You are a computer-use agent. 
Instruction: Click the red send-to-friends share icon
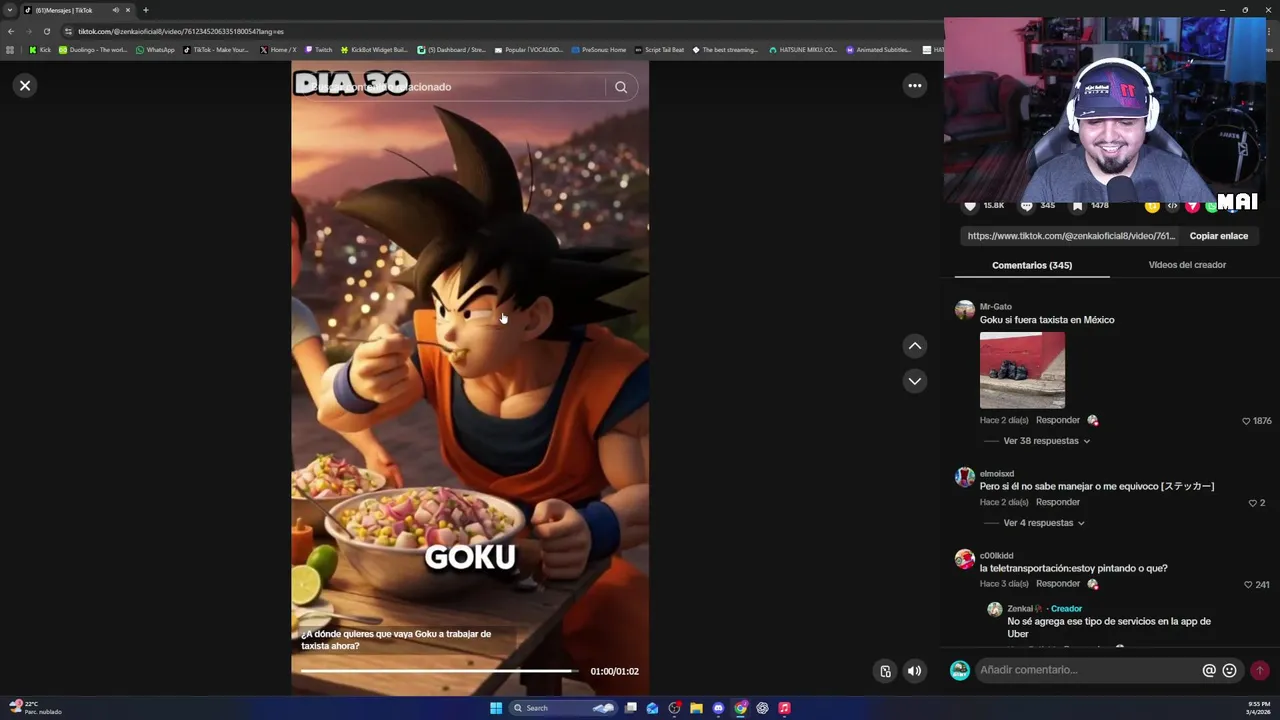(1192, 206)
